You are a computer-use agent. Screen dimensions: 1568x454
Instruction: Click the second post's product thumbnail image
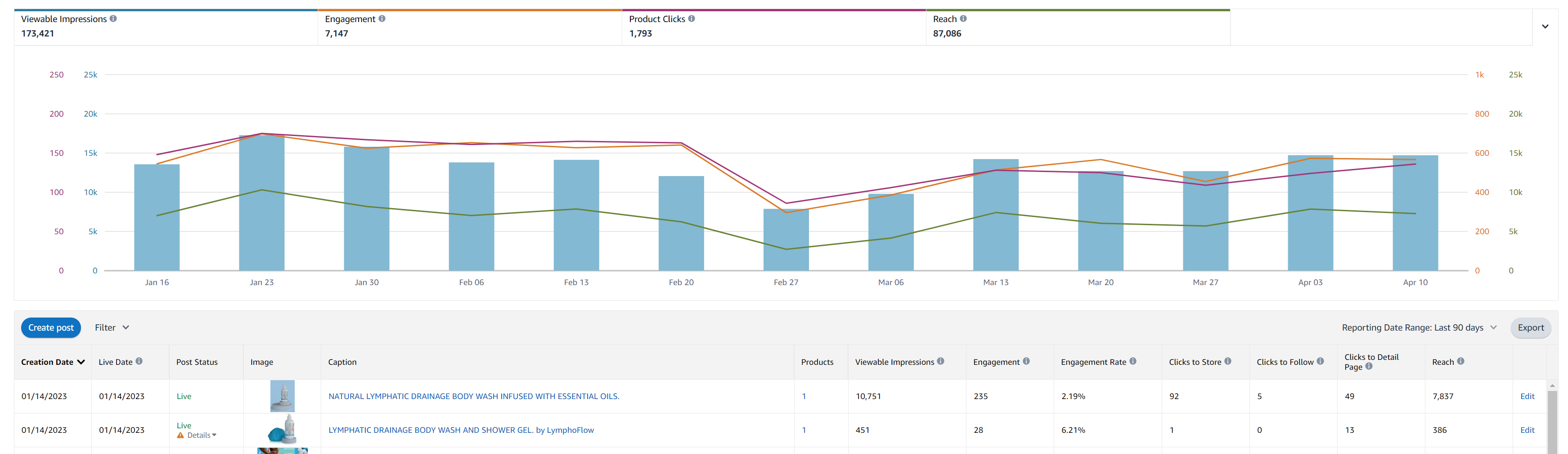(283, 429)
